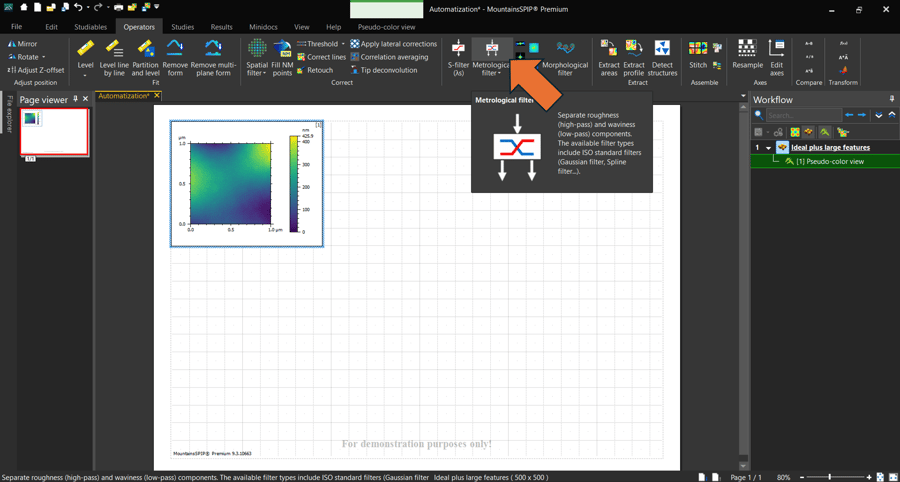Viewport: 900px width, 482px height.
Task: Apply the Remove form operator
Action: tap(175, 58)
